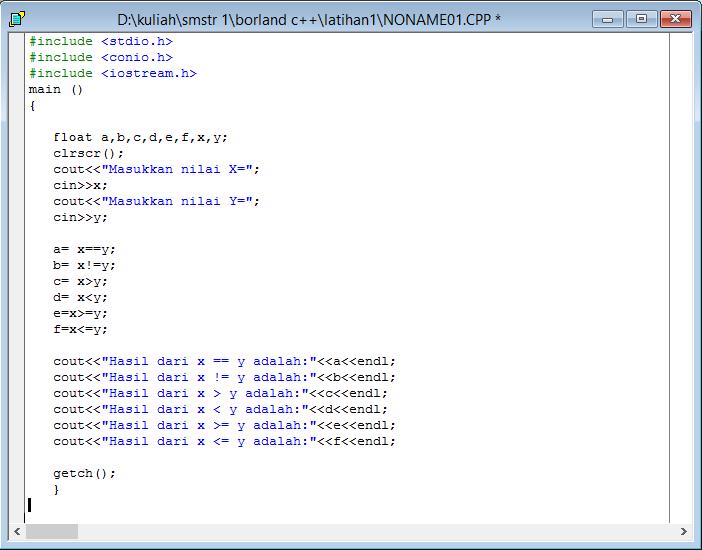
Task: Minimize the NONAME01.CPP editor window
Action: [x=608, y=19]
